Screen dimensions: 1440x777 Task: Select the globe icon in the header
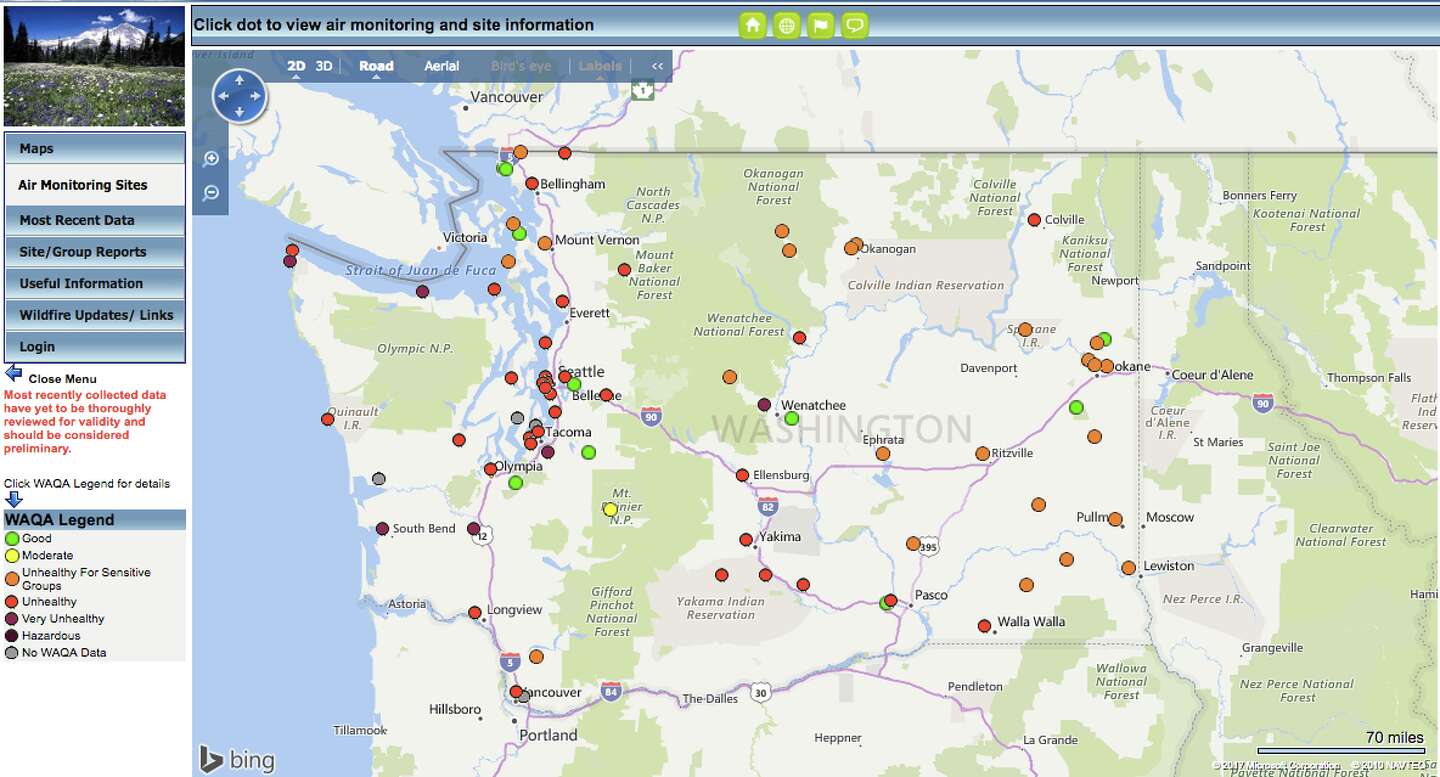(786, 24)
